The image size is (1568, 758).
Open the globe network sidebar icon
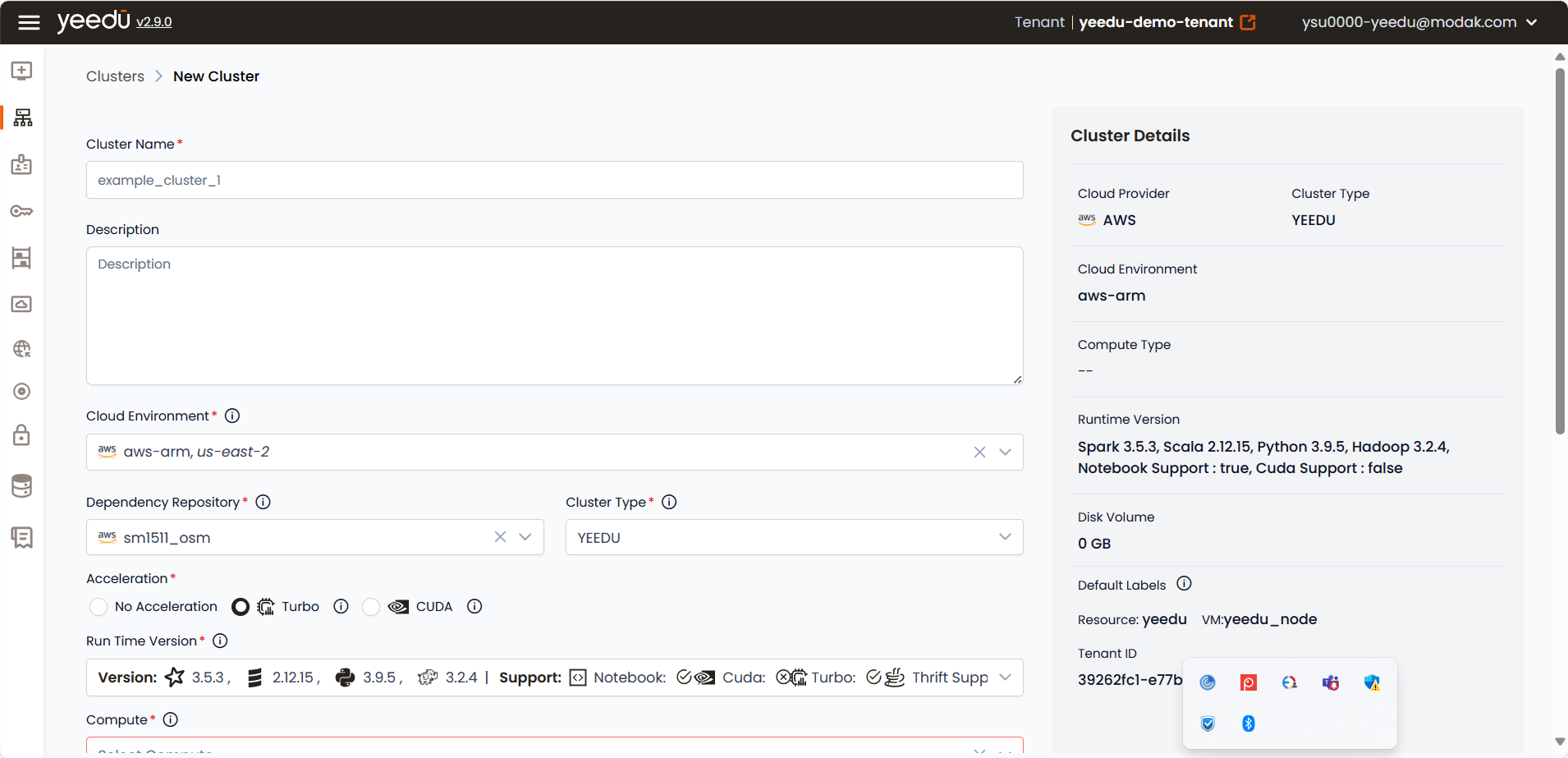coord(22,349)
